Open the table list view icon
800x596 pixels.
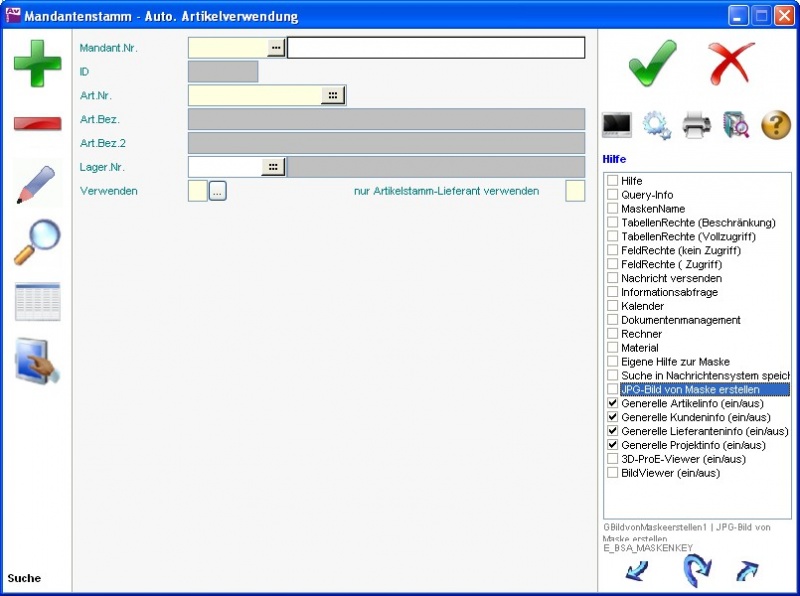[37, 302]
